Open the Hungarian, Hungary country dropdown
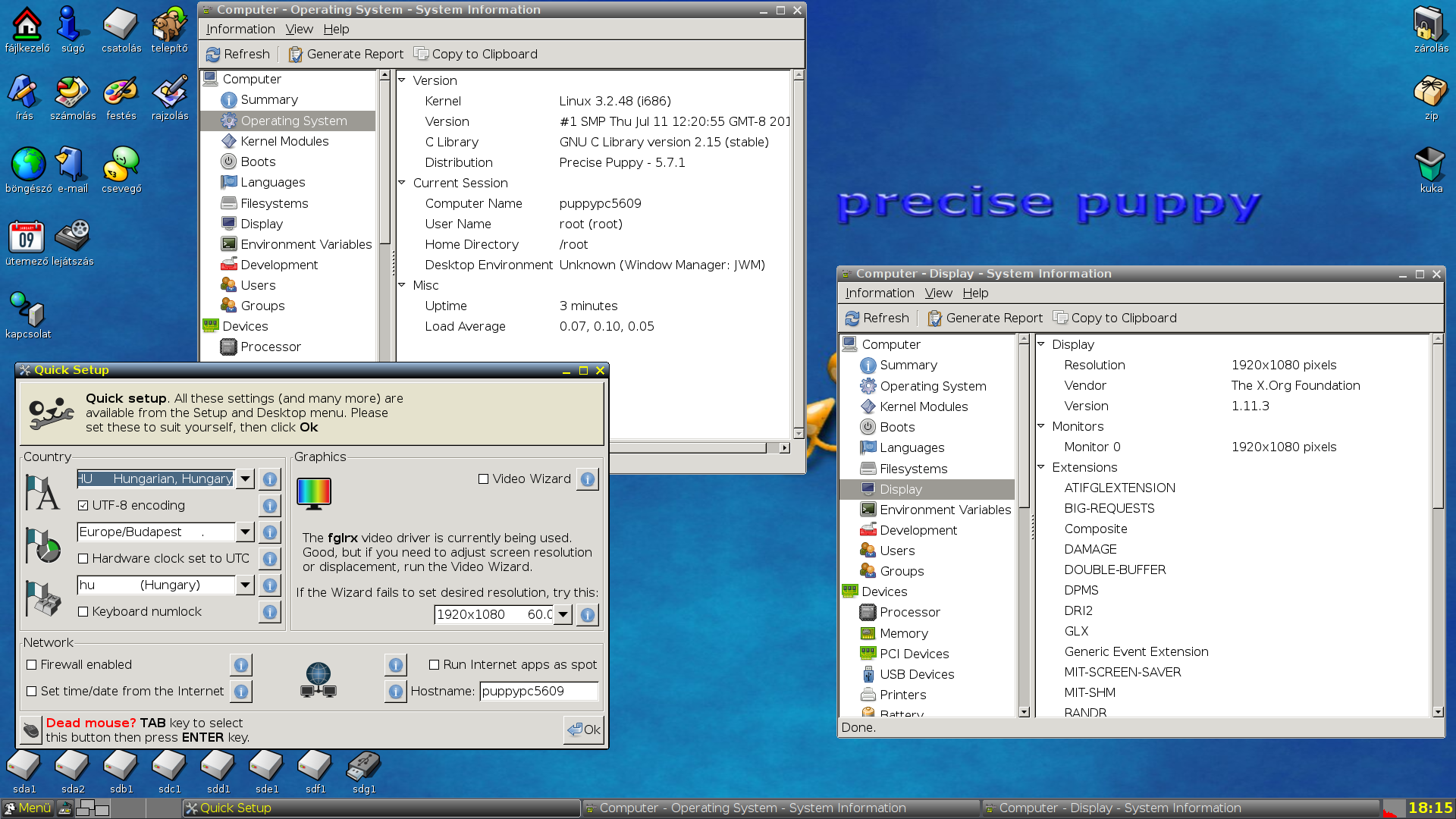1456x819 pixels. click(x=244, y=479)
